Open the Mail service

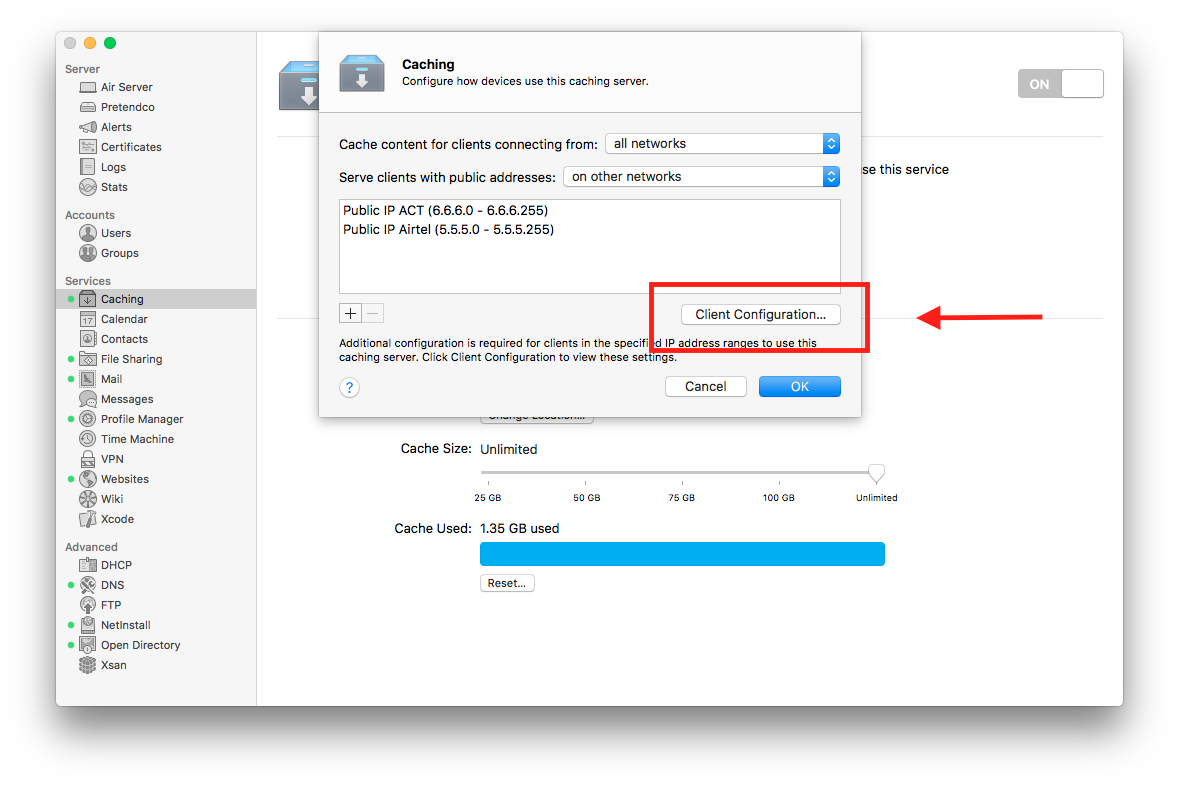click(x=111, y=379)
